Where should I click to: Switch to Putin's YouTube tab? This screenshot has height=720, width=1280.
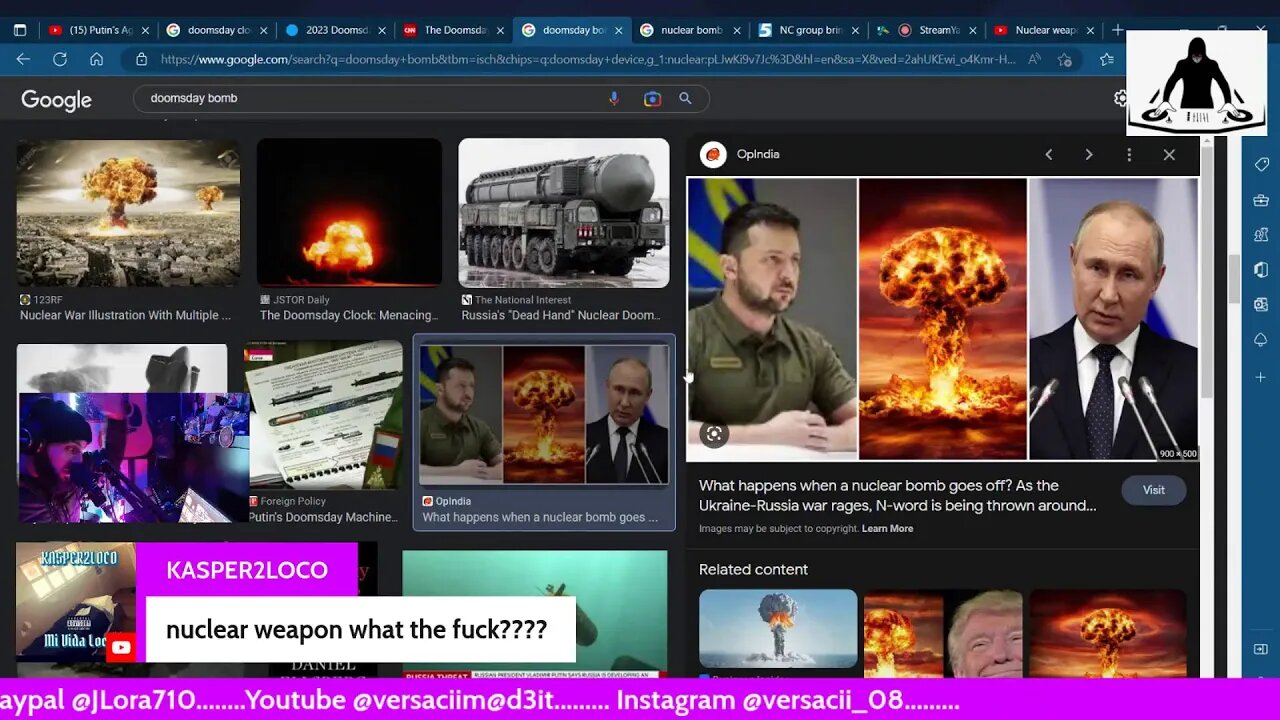[x=97, y=30]
